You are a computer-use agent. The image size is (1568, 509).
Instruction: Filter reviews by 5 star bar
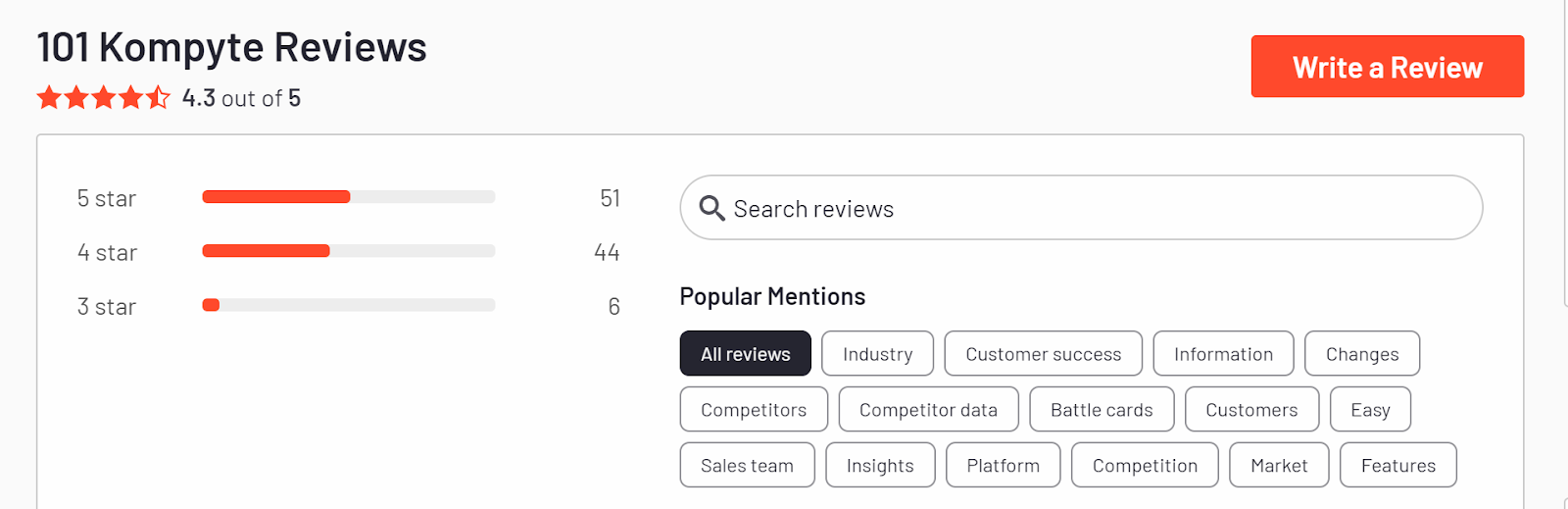pyautogui.click(x=348, y=197)
